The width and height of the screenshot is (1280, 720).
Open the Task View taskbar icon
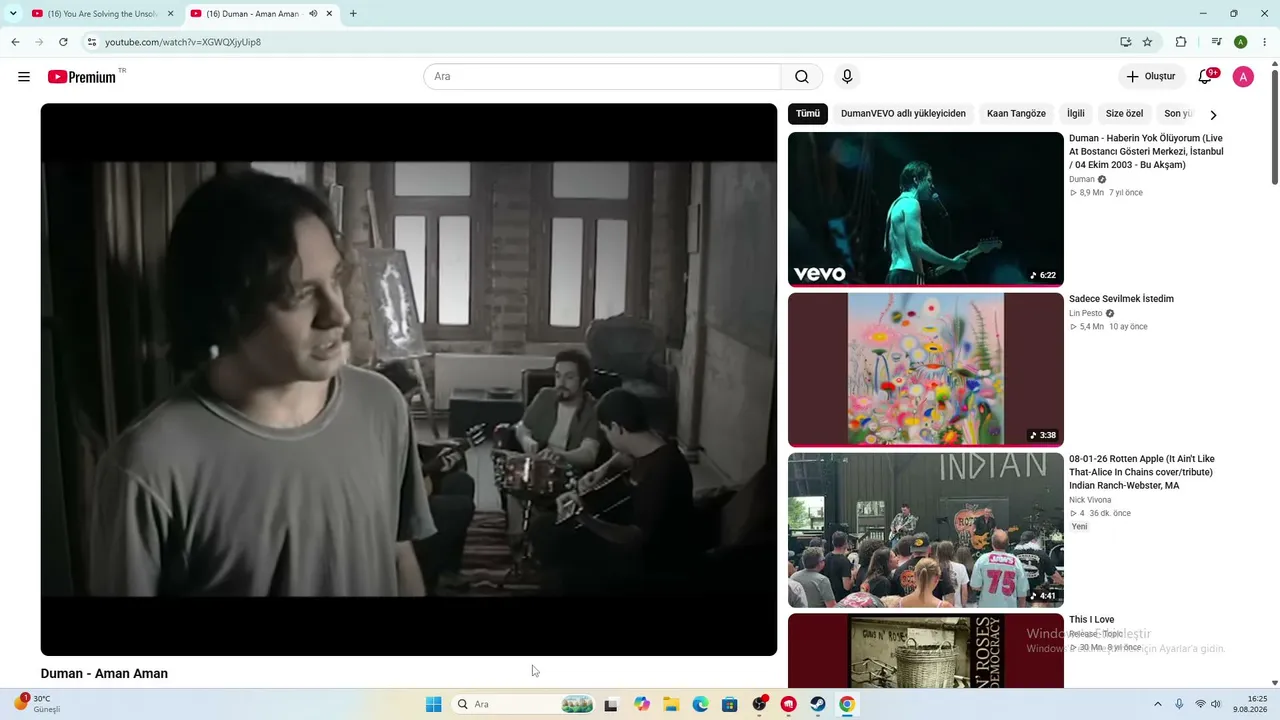(611, 704)
